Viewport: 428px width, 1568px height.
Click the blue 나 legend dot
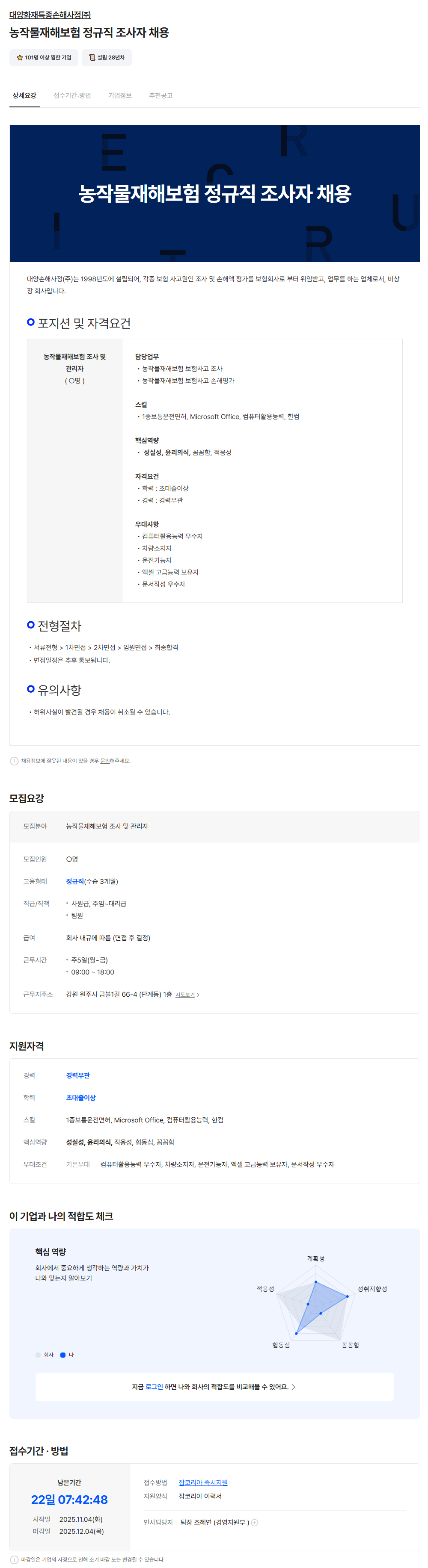(63, 1354)
